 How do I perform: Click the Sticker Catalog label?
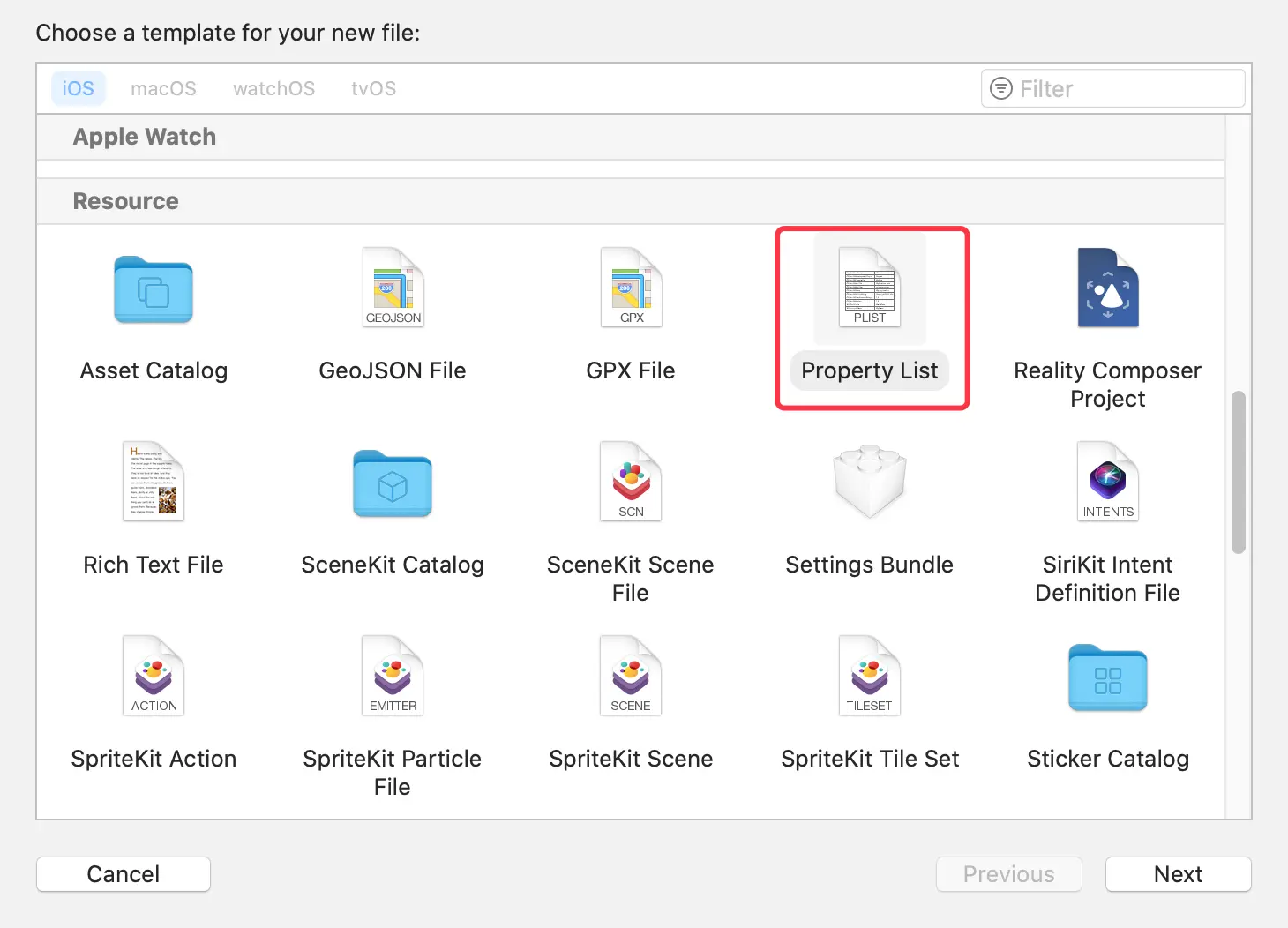pos(1108,759)
